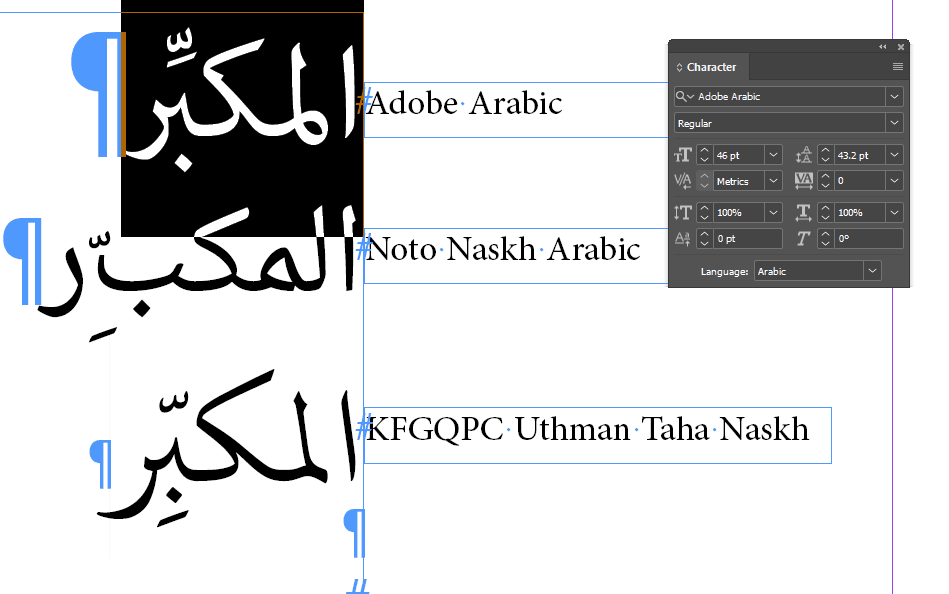Click the 43.2 pt leading field
949x594 pixels.
[x=859, y=155]
